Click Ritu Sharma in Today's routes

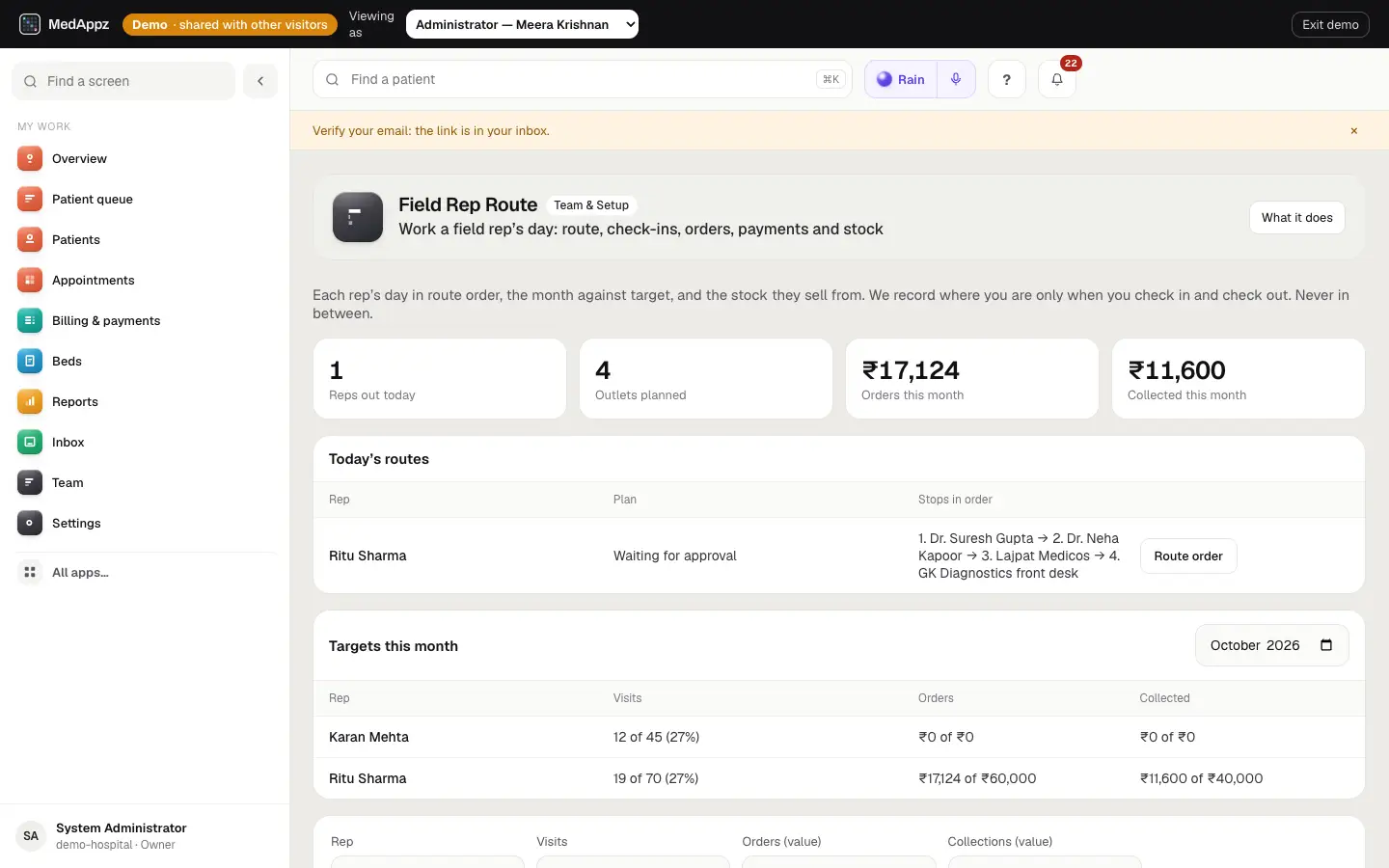[368, 556]
